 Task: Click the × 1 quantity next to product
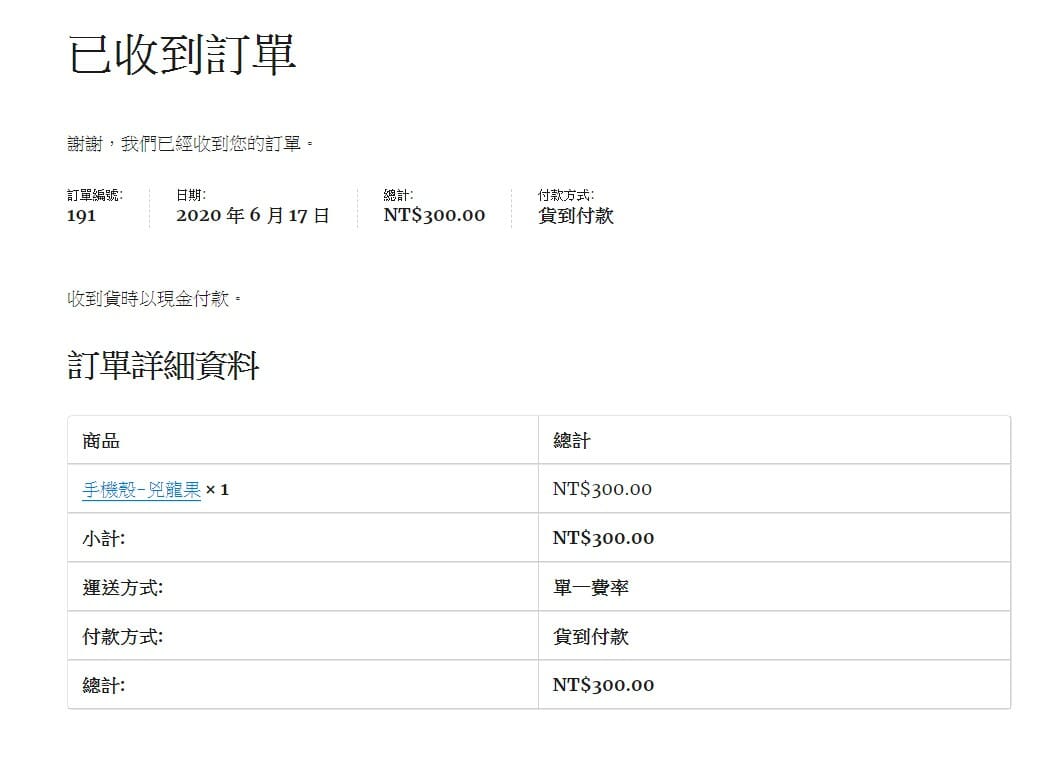click(x=217, y=490)
